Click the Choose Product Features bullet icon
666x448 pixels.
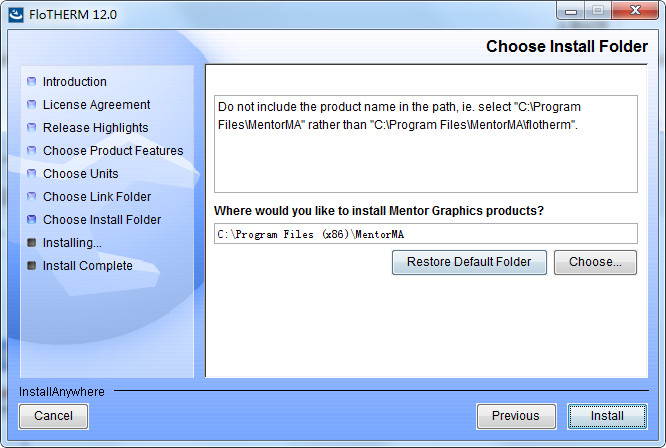[32, 151]
